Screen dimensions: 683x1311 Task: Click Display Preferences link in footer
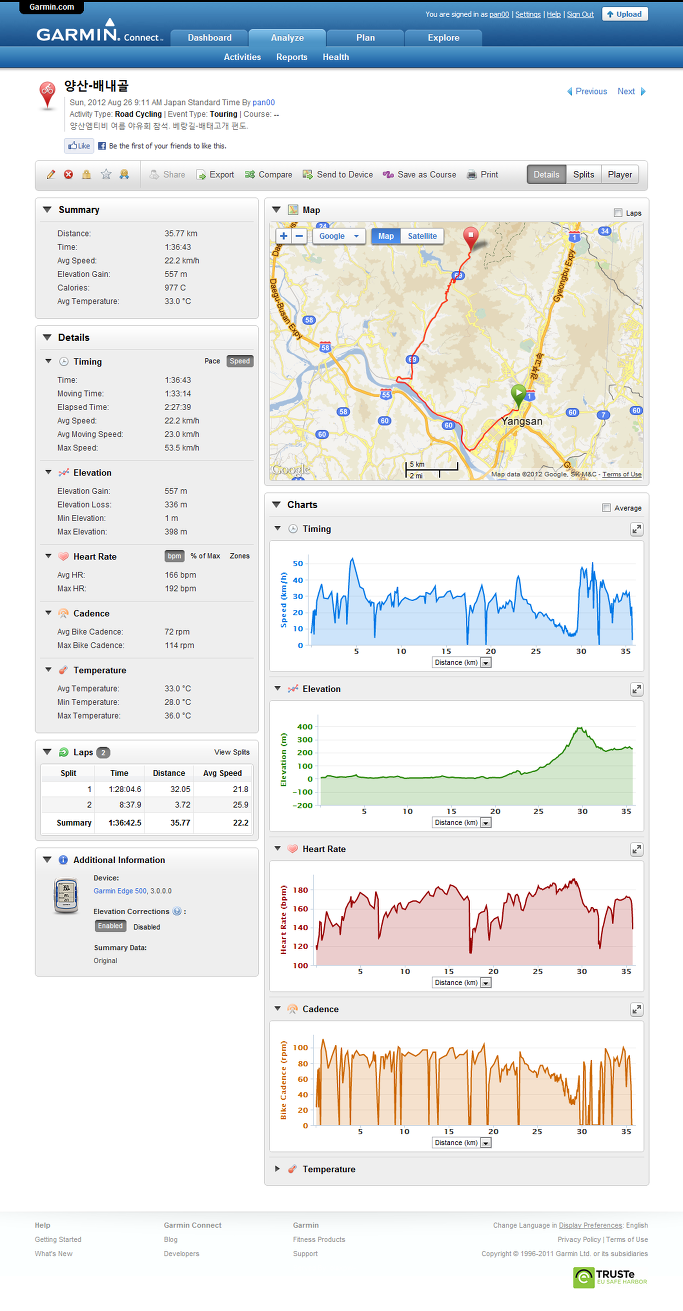(x=590, y=1225)
